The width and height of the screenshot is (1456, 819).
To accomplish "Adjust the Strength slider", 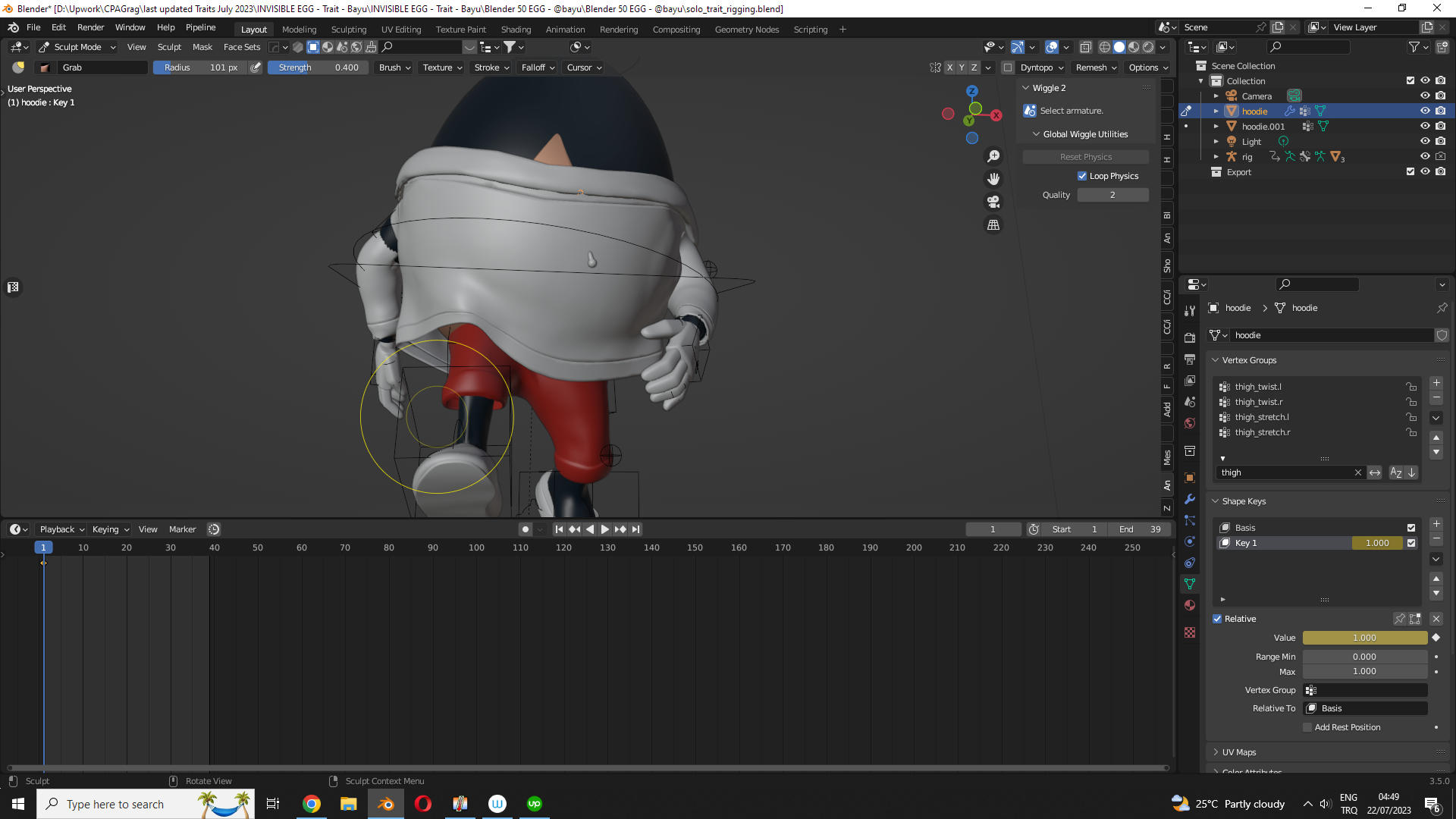I will pyautogui.click(x=318, y=67).
